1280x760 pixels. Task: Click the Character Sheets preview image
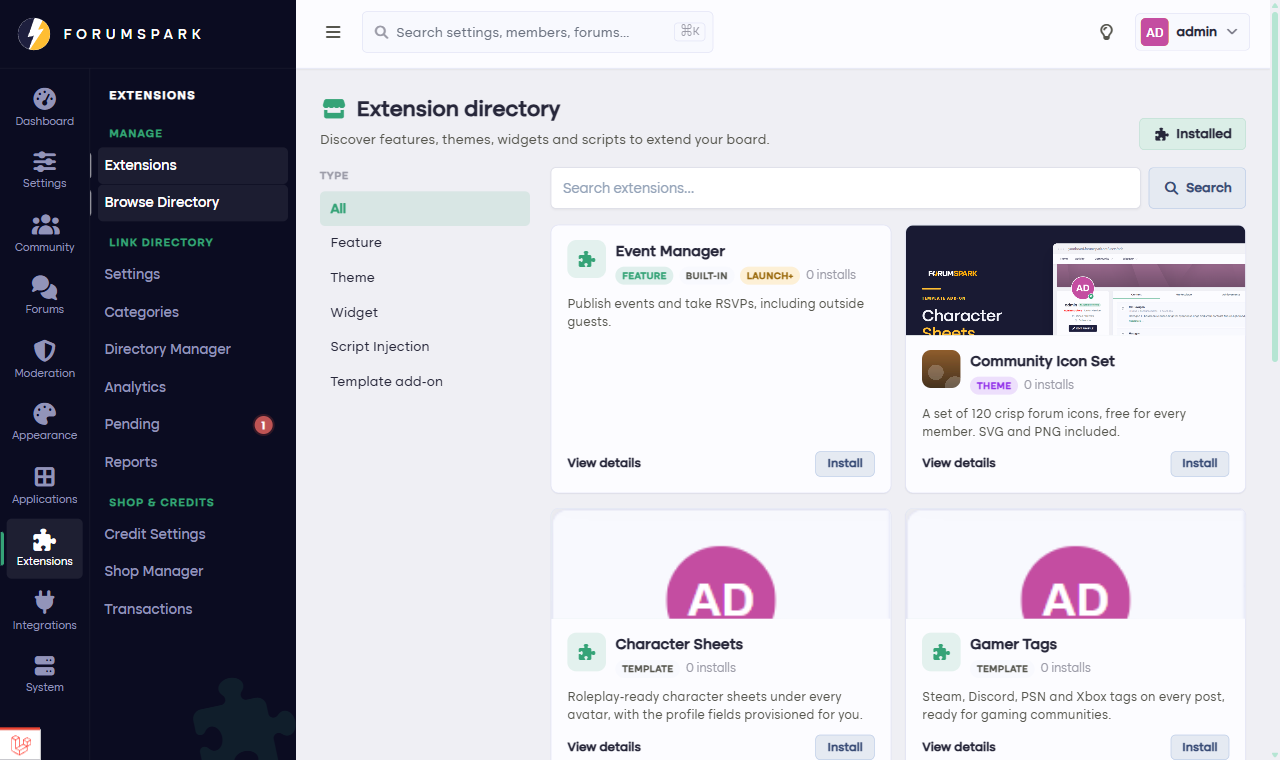click(721, 564)
